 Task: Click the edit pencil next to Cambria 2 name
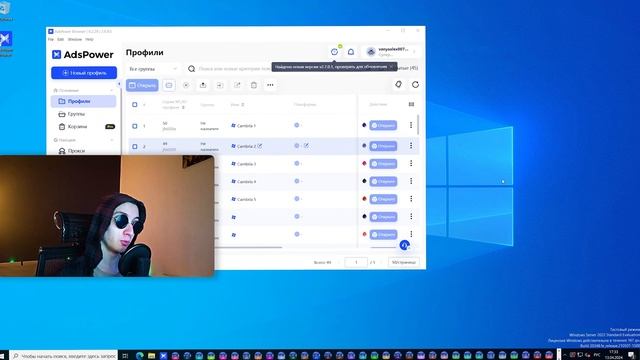coord(260,146)
